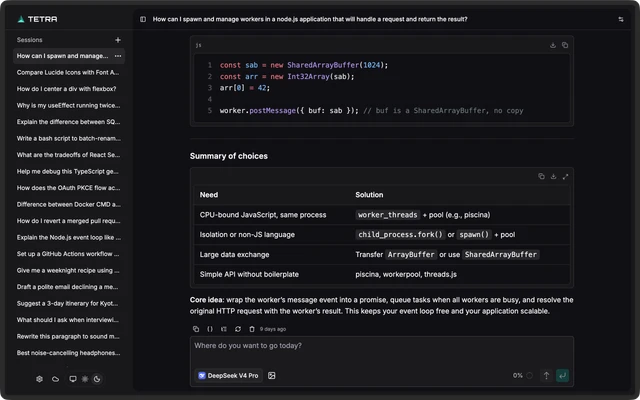The width and height of the screenshot is (640, 400).
Task: Copy the summary table
Action: click(x=541, y=176)
